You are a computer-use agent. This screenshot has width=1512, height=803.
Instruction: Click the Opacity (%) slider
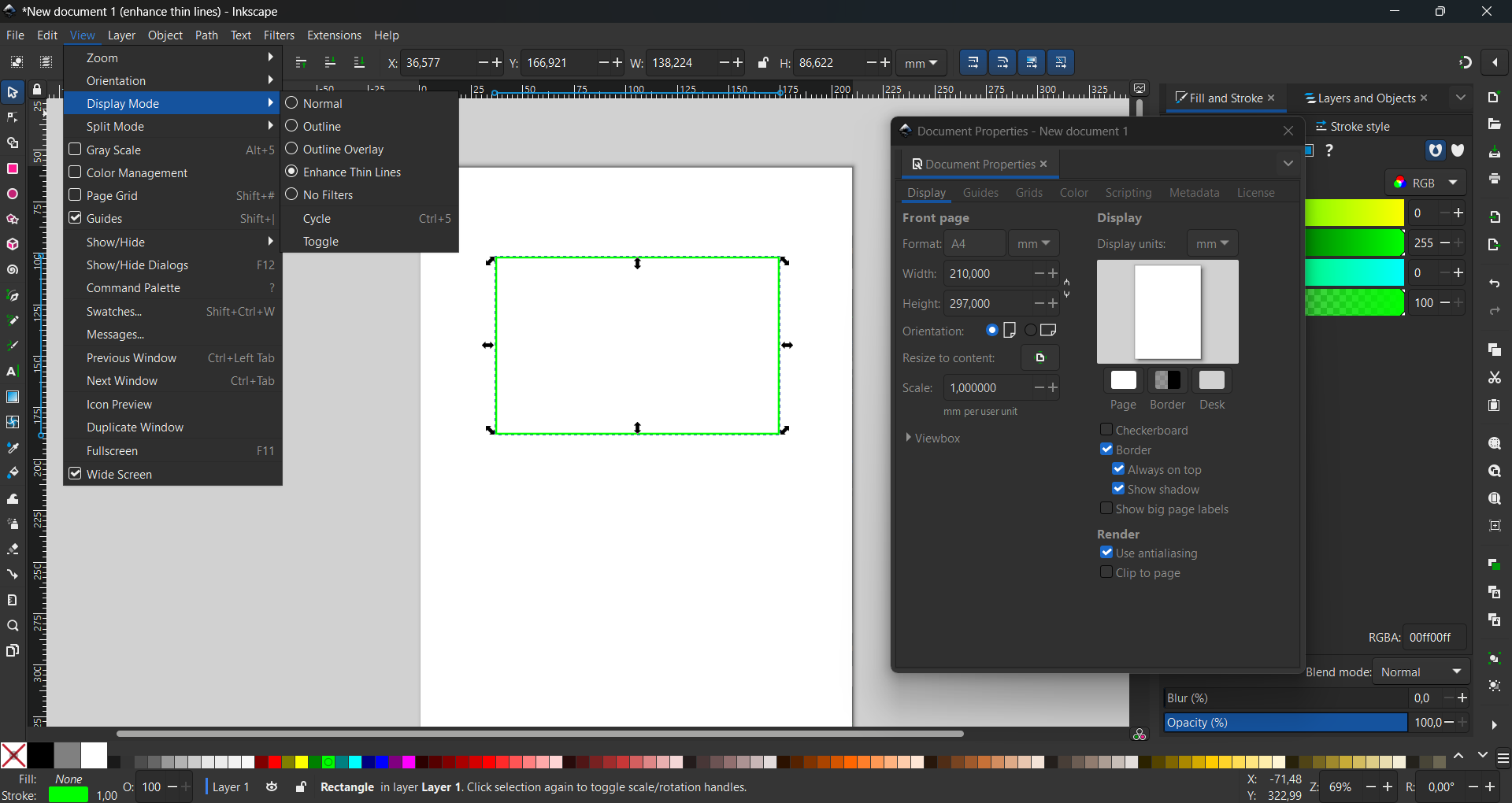click(x=1285, y=723)
